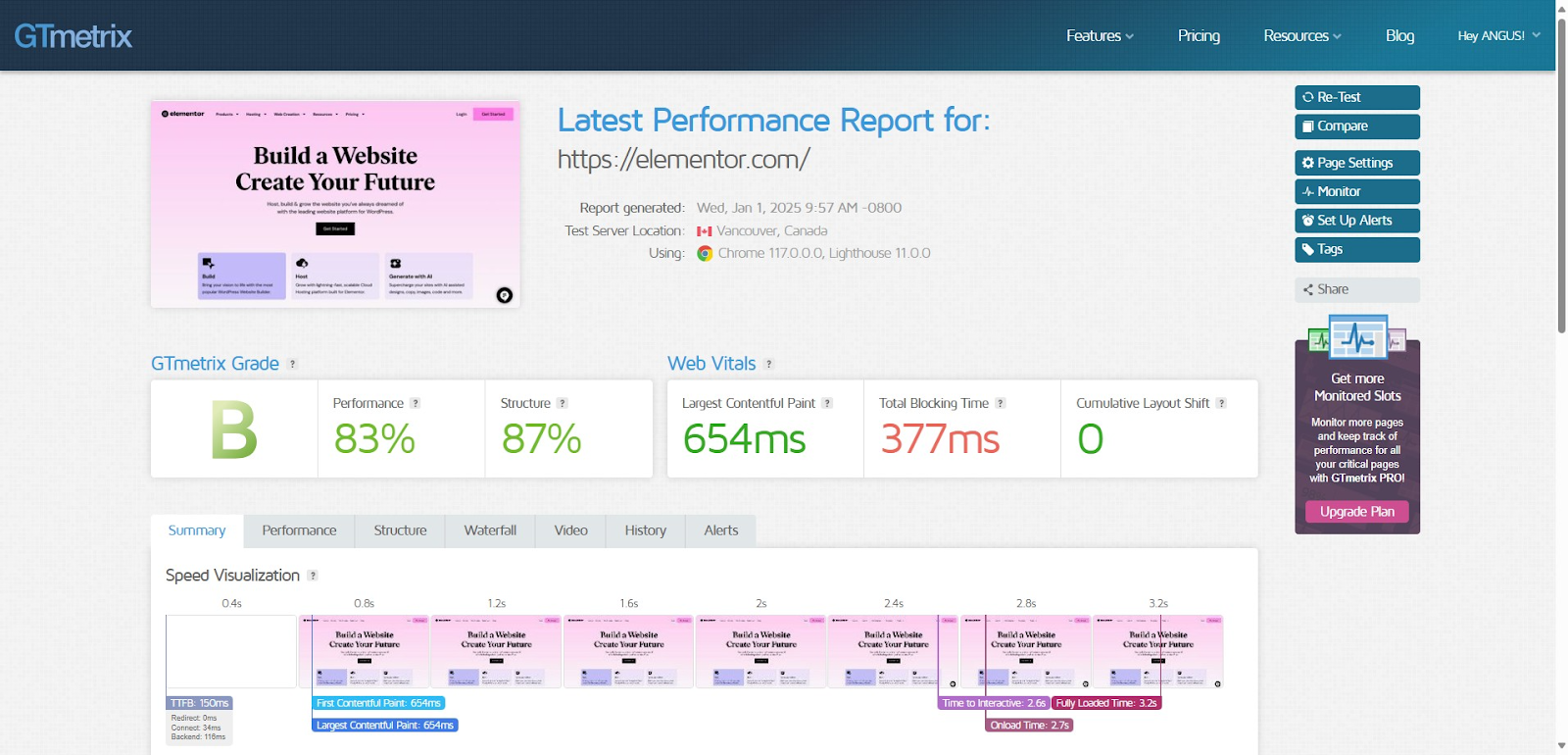Screen dimensions: 1568x755
Task: Click the help icon next to Performance
Action: [415, 403]
